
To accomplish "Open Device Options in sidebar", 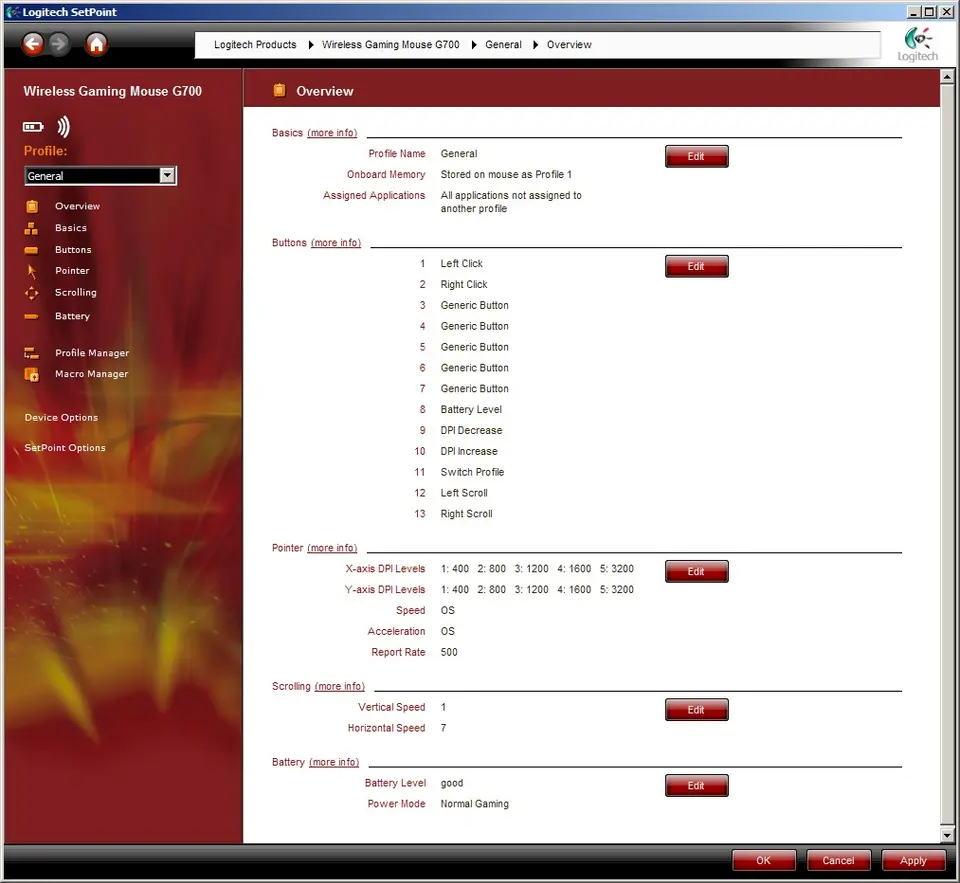I will pyautogui.click(x=61, y=418).
